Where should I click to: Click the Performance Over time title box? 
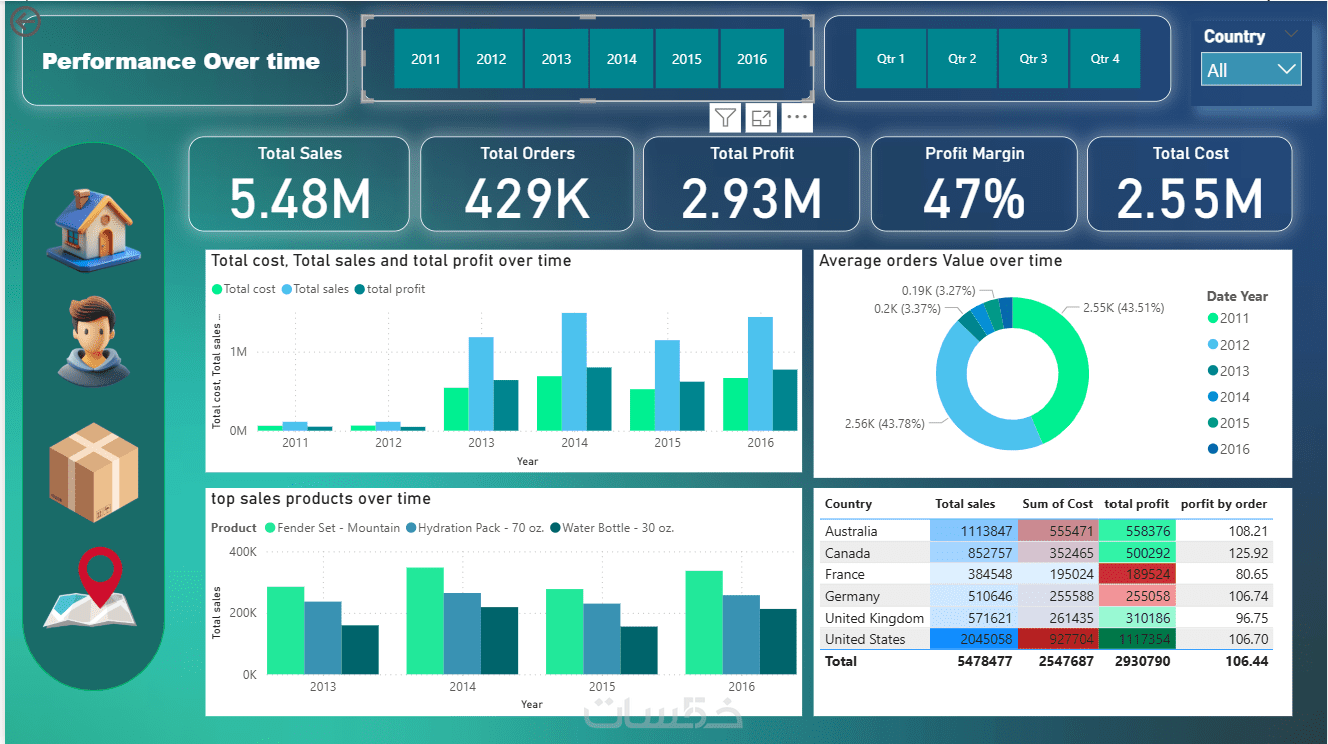[184, 61]
